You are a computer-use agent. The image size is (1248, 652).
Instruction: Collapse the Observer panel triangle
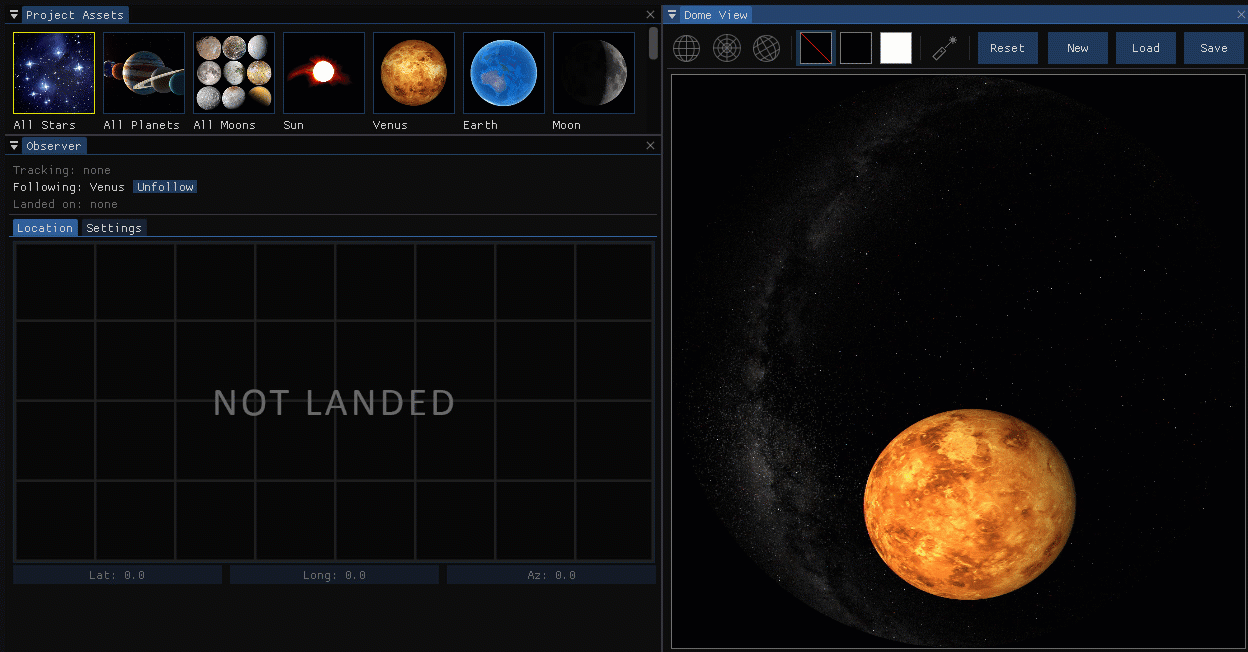tap(14, 146)
